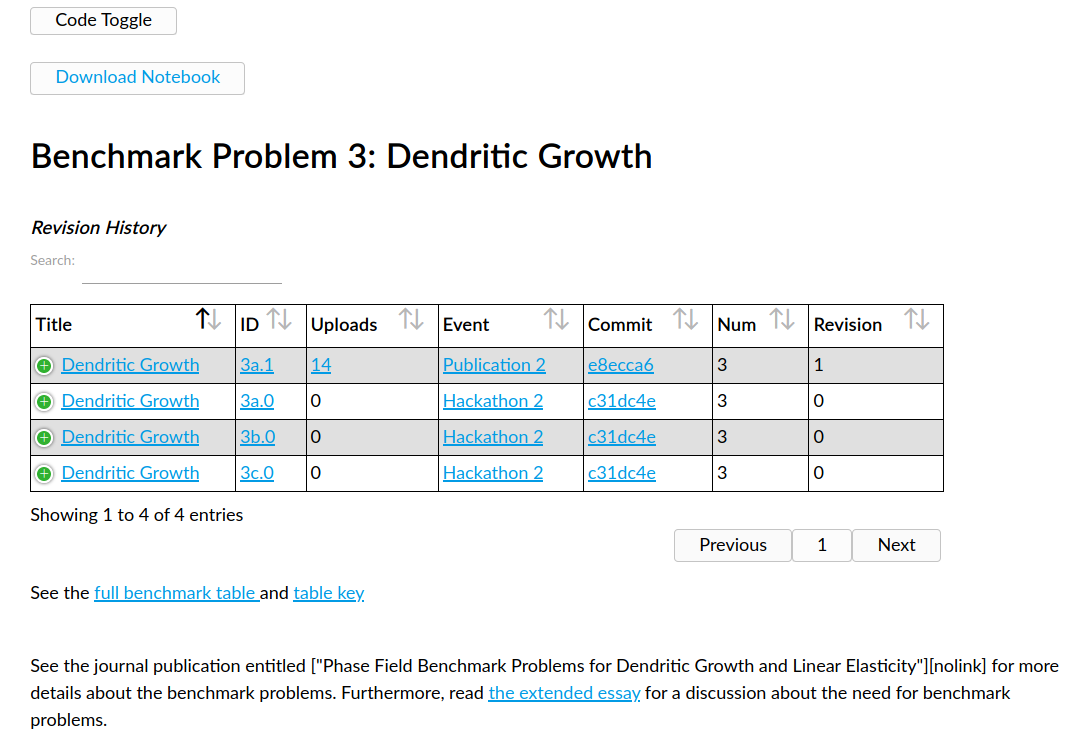Open Hackathon 2 link in row 3b.0
The height and width of the screenshot is (735, 1076).
point(493,437)
